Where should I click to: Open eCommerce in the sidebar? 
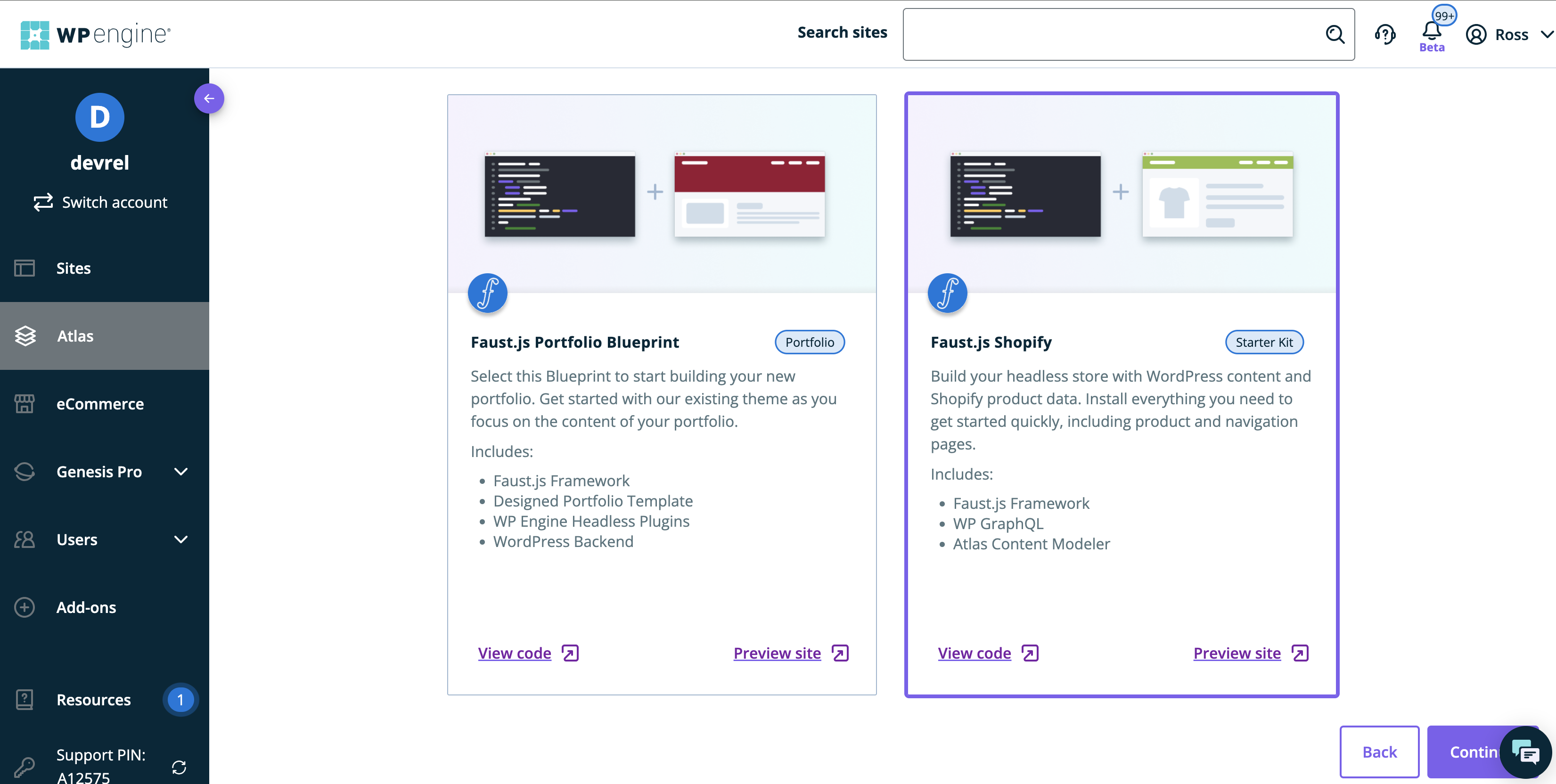[x=100, y=404]
